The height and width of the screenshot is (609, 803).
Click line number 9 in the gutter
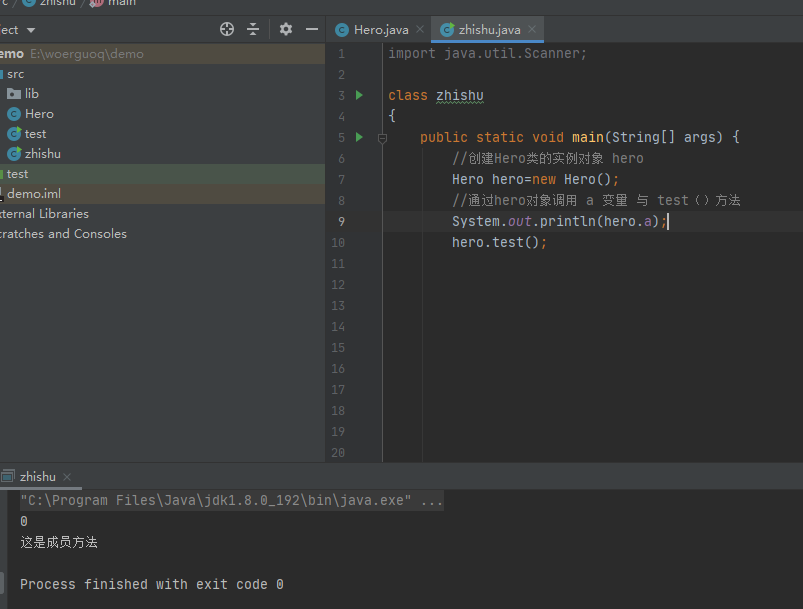pos(341,222)
